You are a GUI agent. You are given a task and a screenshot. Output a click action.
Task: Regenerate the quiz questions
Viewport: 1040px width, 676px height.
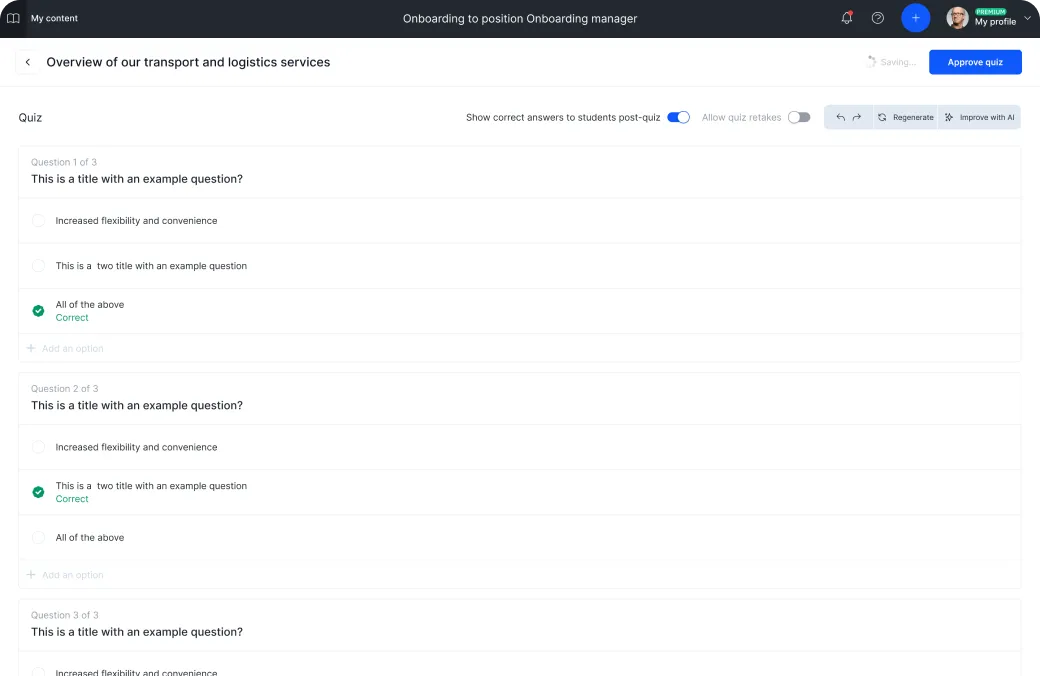[905, 118]
